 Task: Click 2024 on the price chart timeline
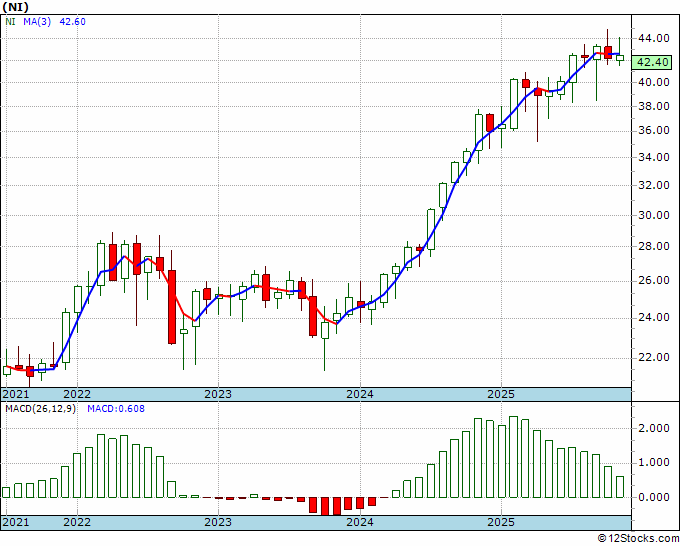tap(360, 395)
